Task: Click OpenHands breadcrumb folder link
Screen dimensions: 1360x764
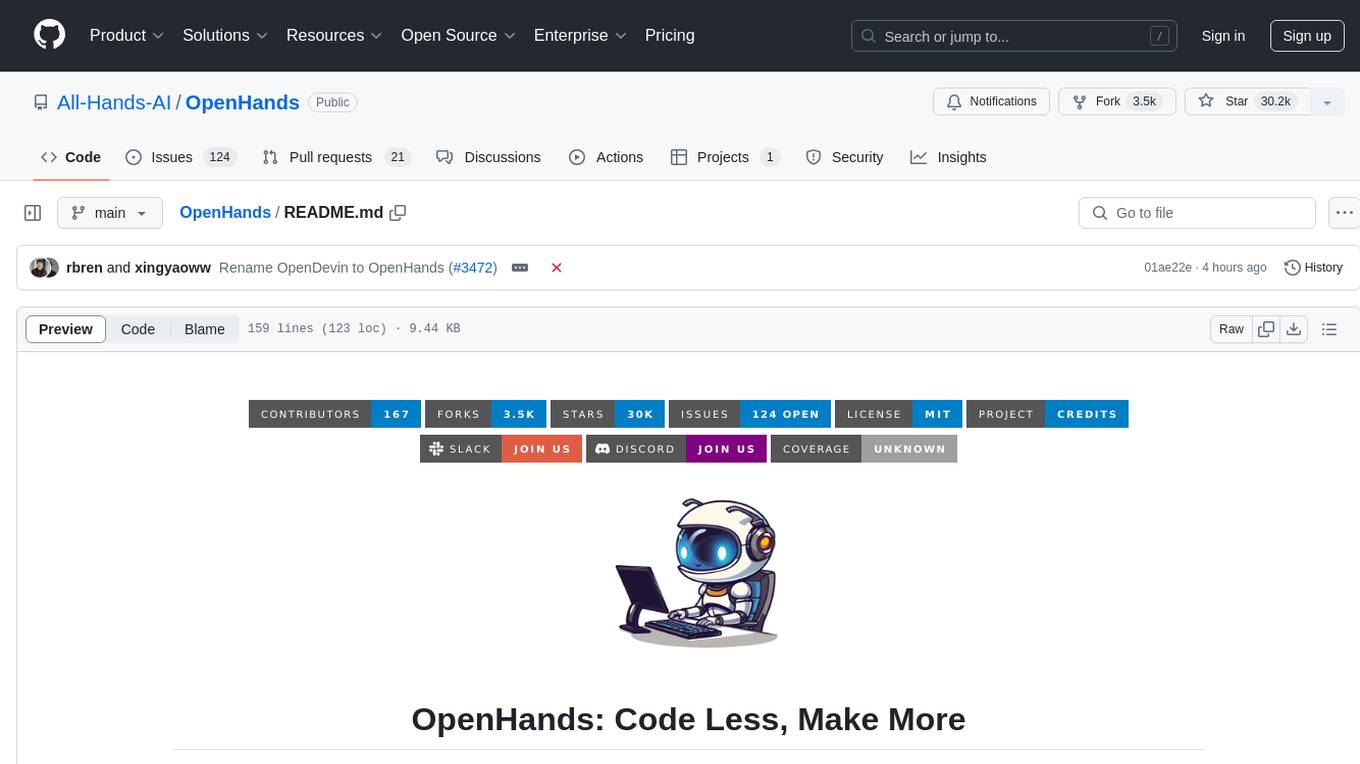Action: pos(225,212)
